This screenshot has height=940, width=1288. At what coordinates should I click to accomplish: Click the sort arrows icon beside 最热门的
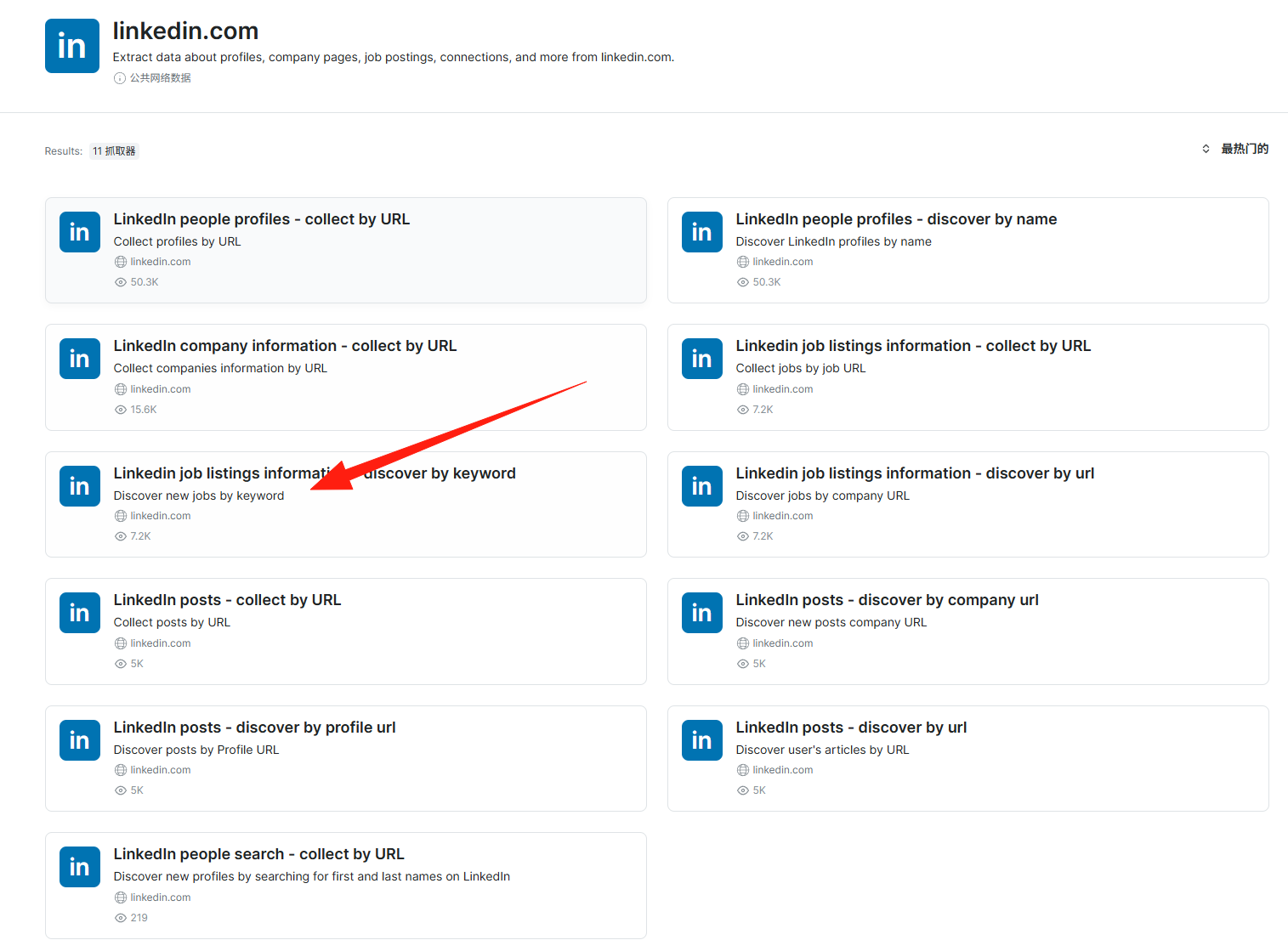(x=1206, y=149)
